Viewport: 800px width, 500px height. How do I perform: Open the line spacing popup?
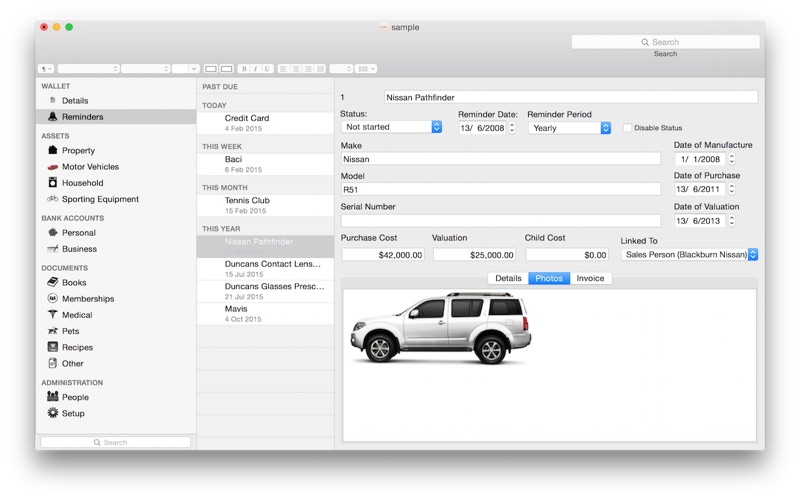click(341, 69)
